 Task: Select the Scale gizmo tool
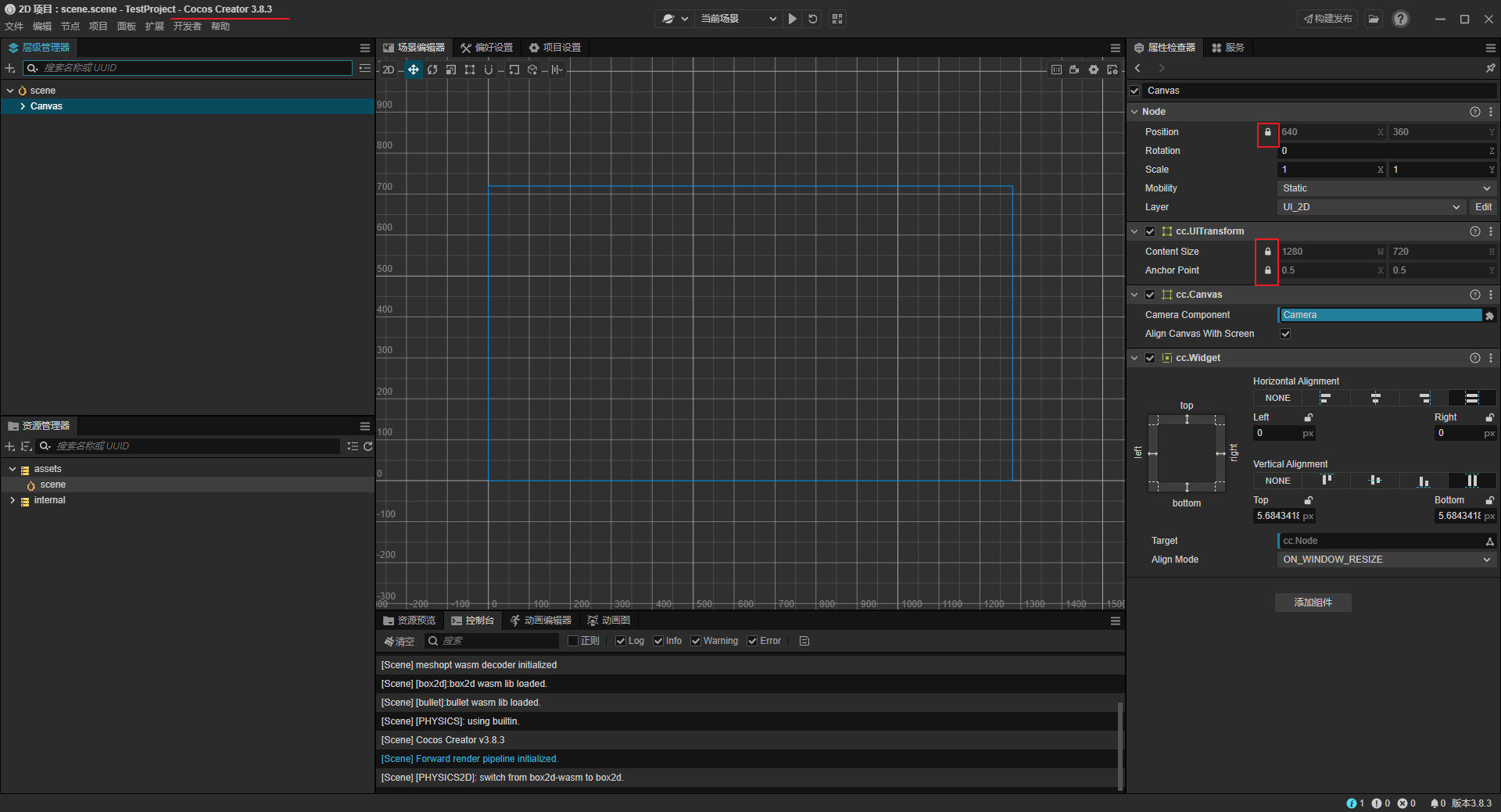(451, 70)
